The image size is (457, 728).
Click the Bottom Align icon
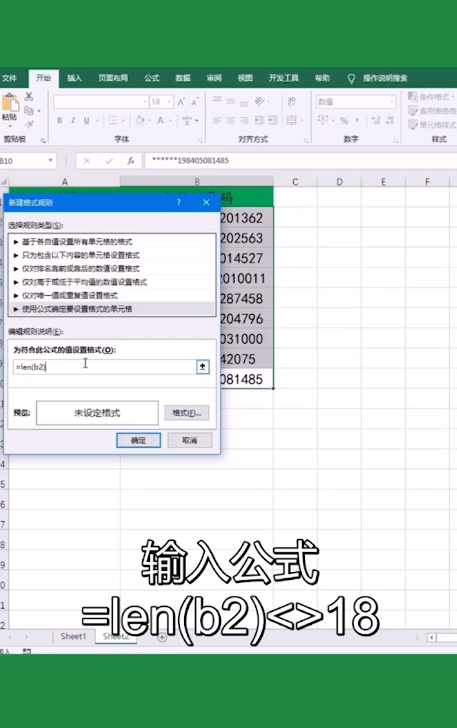click(244, 103)
